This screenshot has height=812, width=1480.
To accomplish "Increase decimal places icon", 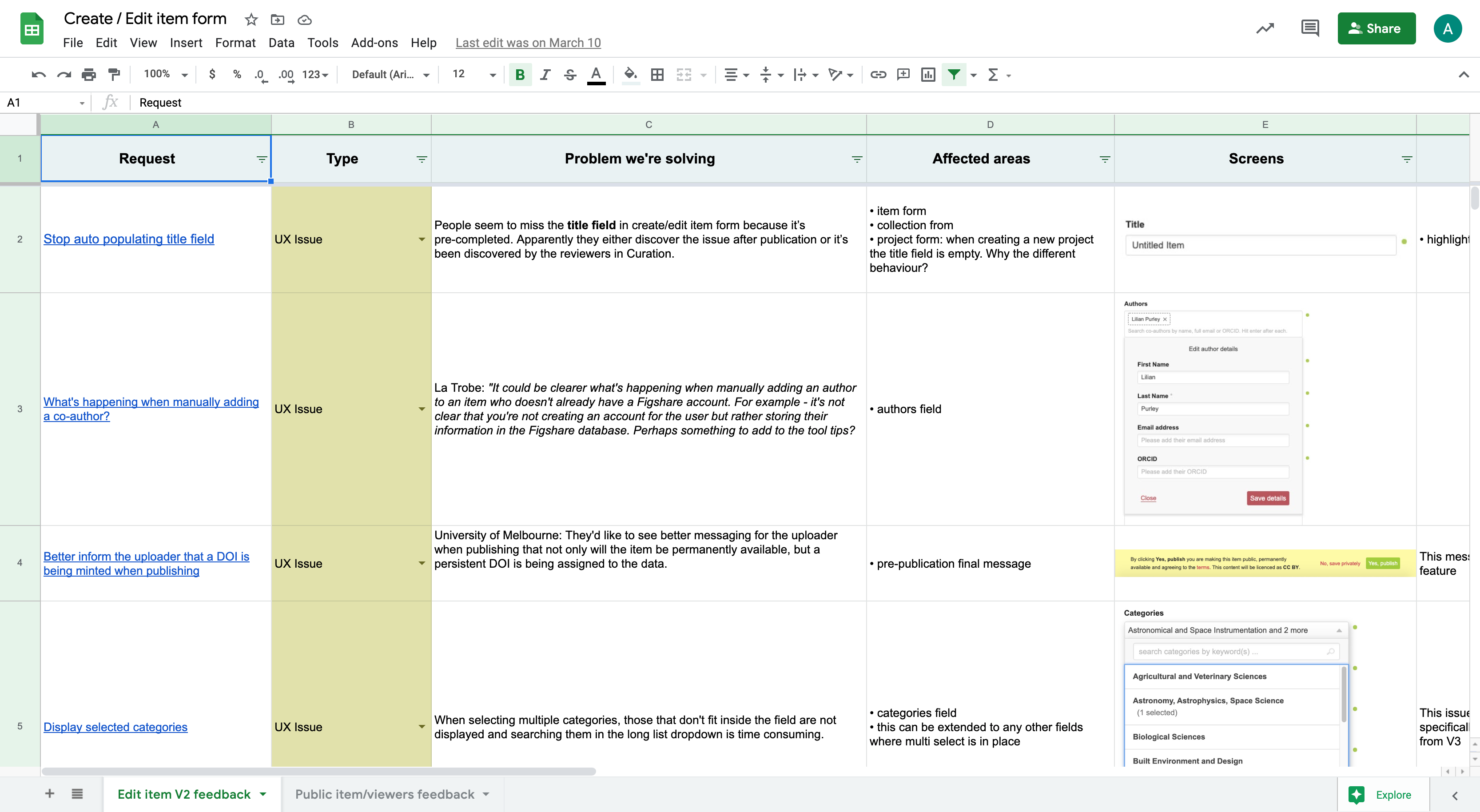I will (x=286, y=75).
